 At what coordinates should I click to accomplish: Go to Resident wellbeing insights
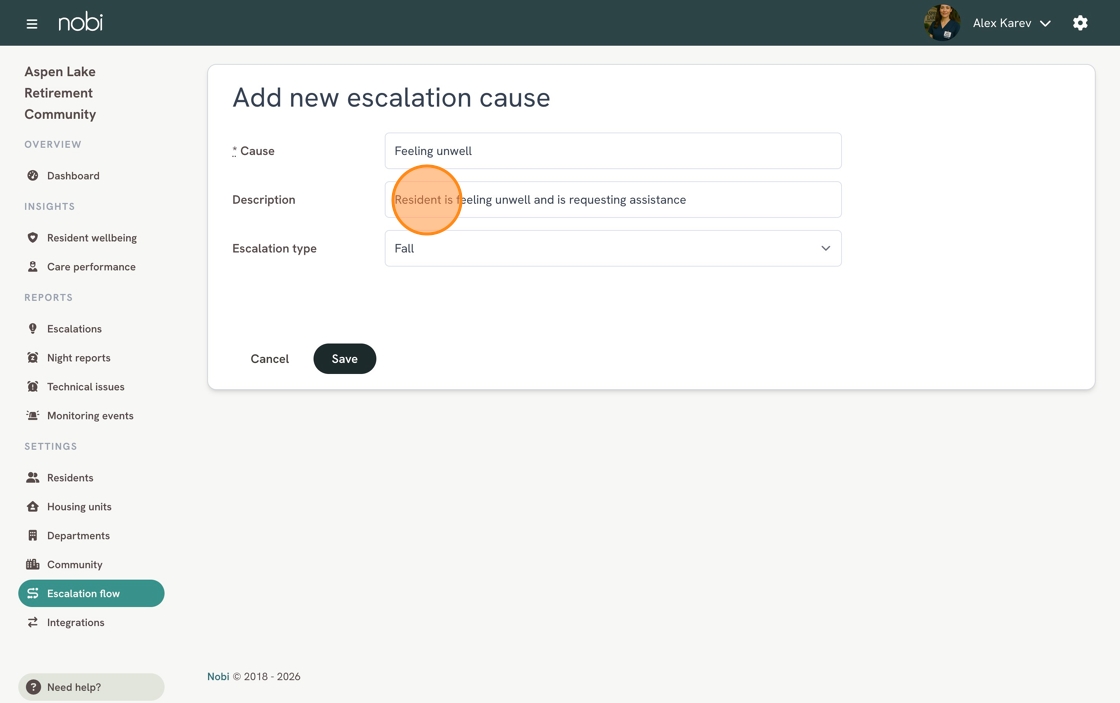(x=91, y=238)
